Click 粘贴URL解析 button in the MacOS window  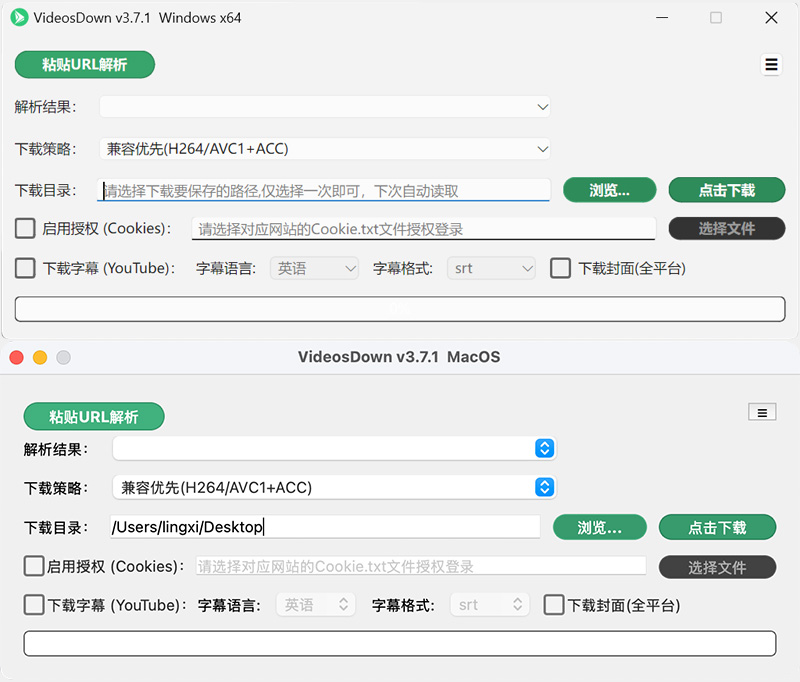click(x=94, y=417)
